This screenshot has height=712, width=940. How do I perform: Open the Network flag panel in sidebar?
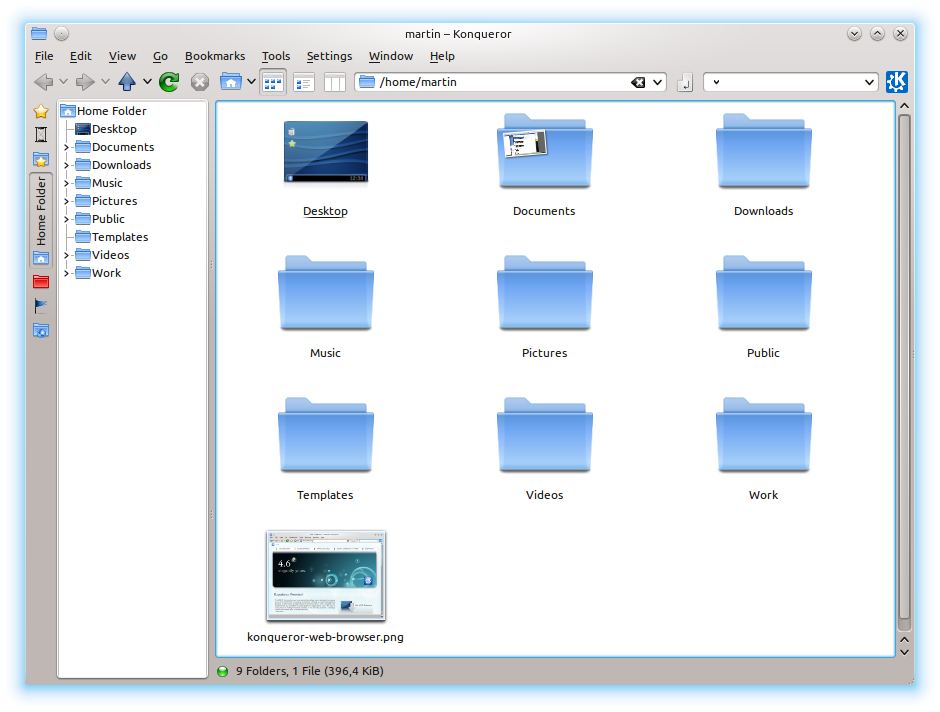click(x=40, y=306)
